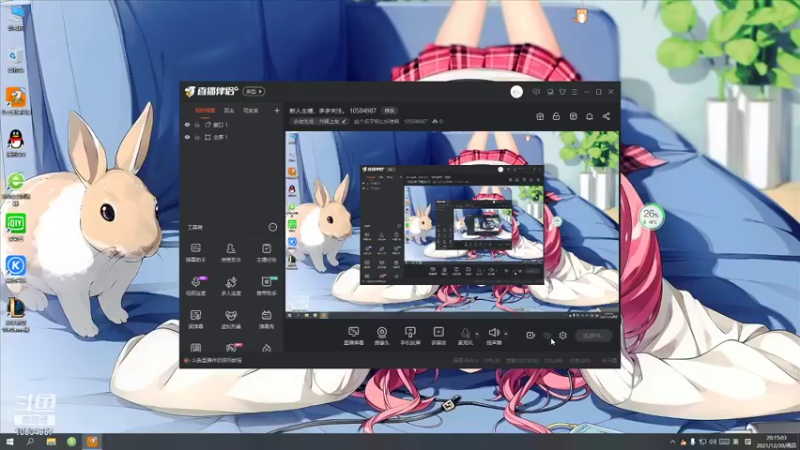Screen dimensions: 800x450
Task: Click the taskbar clock showing 20:15
Action: (776, 442)
